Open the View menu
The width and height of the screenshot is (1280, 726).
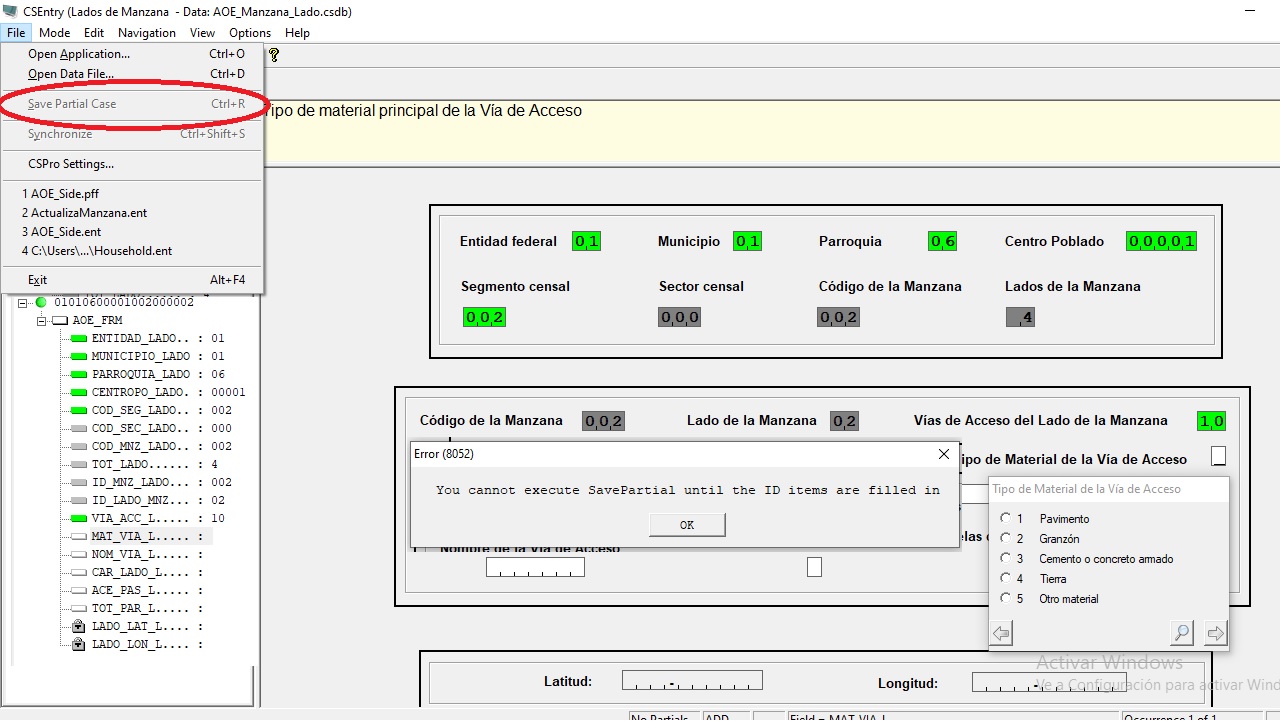tap(202, 32)
